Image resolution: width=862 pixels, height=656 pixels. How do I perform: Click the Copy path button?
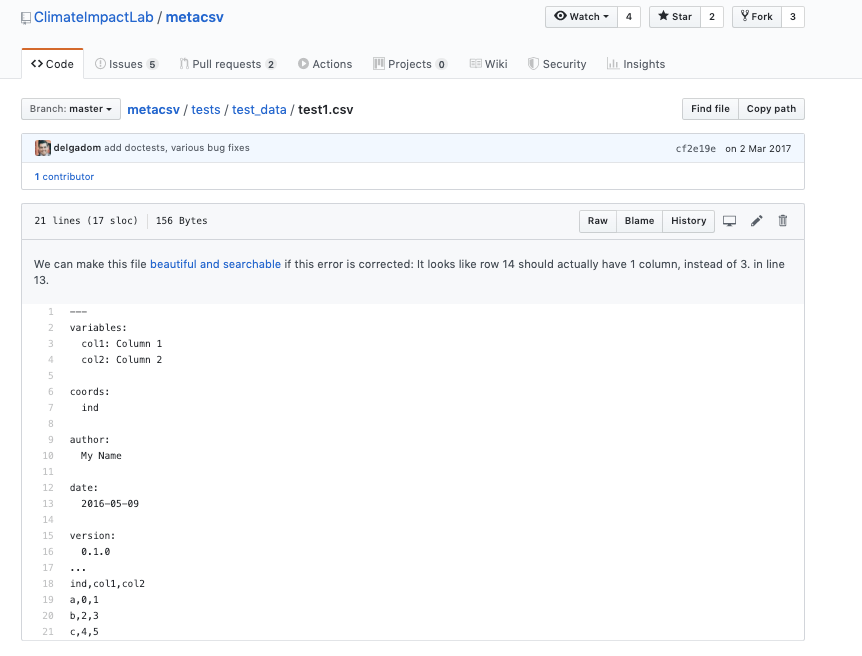(771, 109)
